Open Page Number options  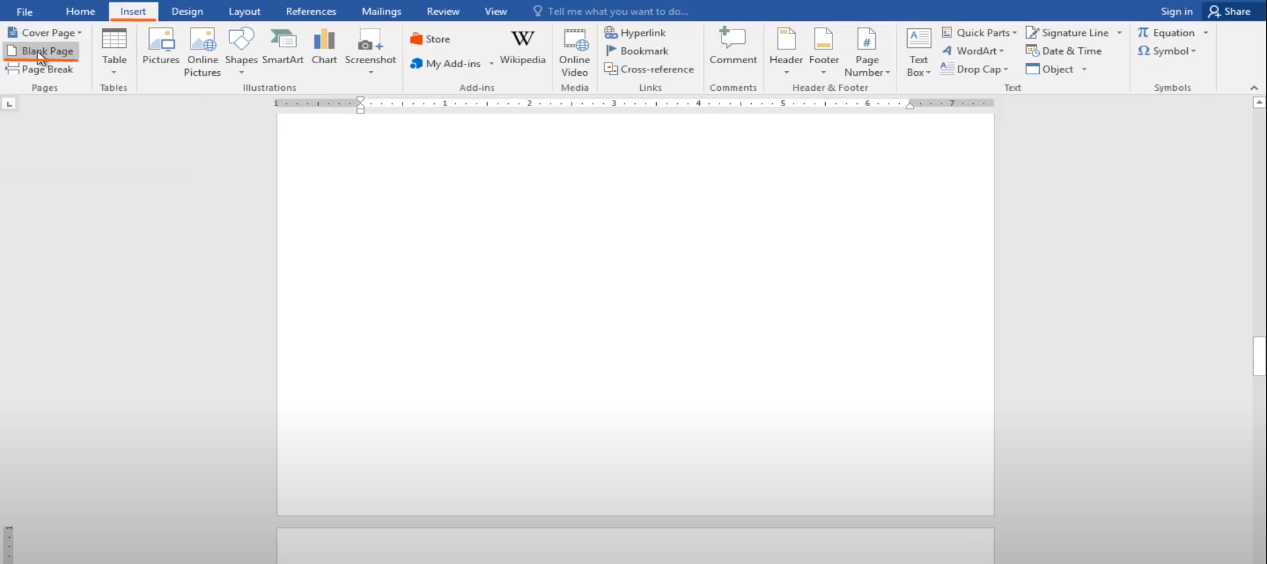click(867, 52)
